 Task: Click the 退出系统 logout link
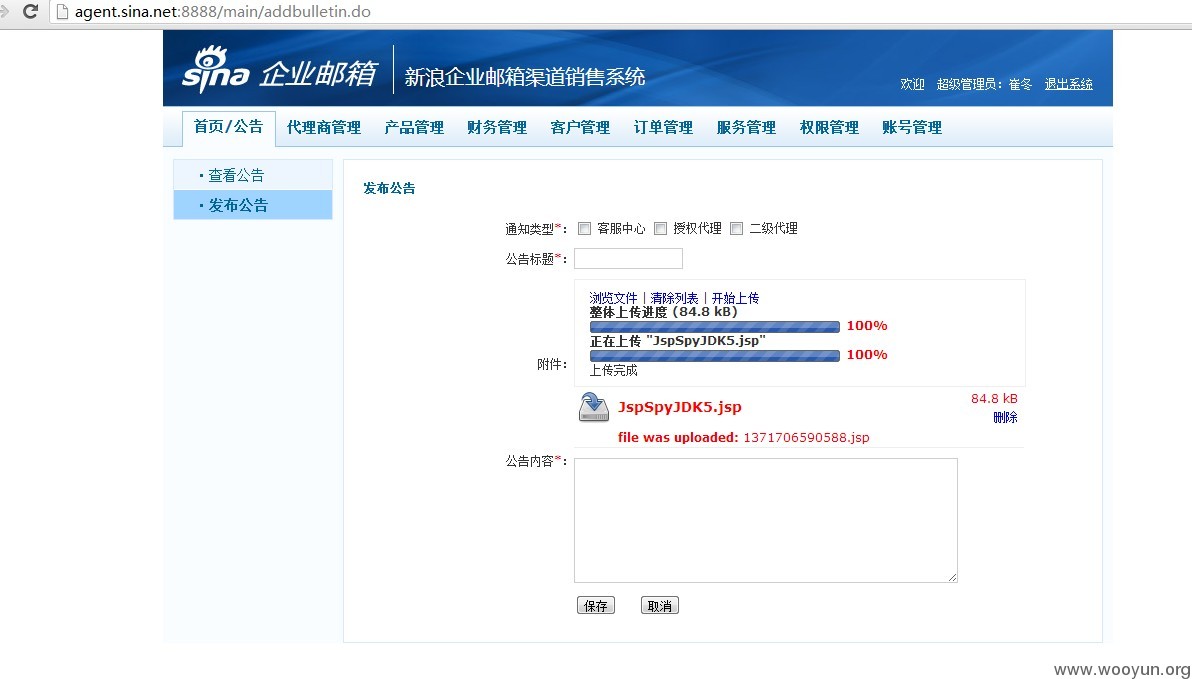pyautogui.click(x=1068, y=84)
